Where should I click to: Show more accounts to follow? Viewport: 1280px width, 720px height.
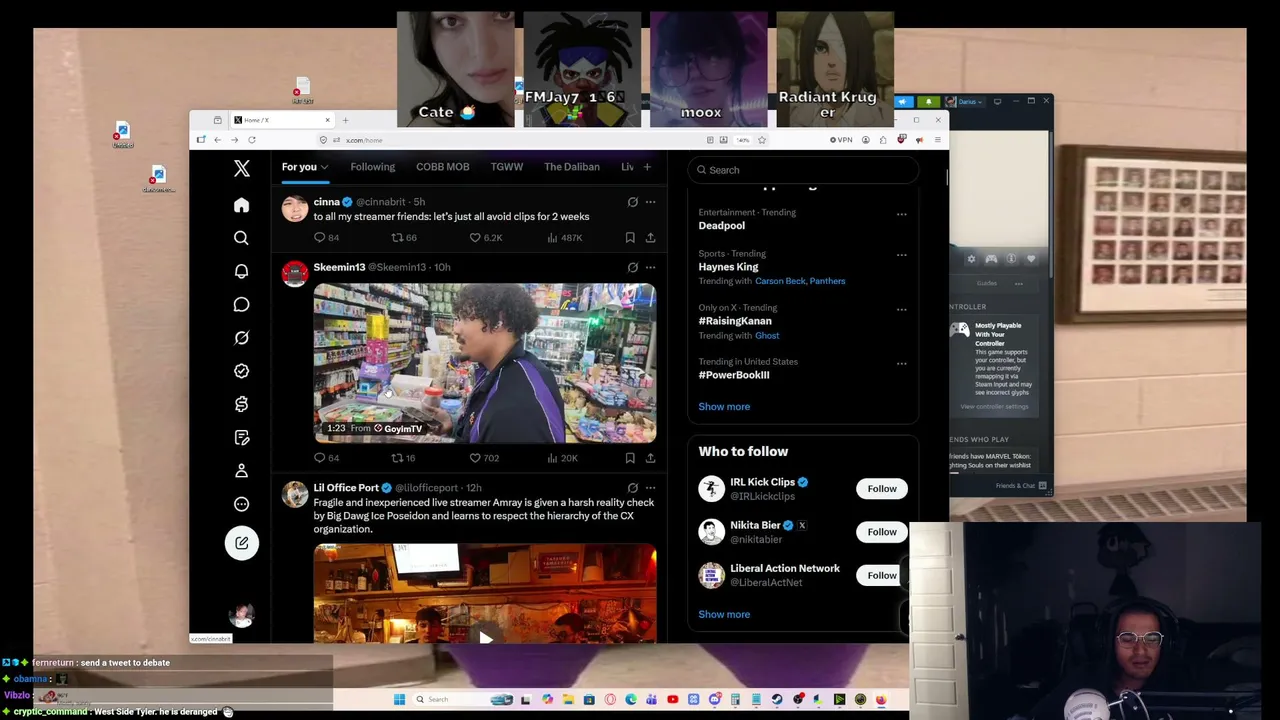[x=724, y=615]
